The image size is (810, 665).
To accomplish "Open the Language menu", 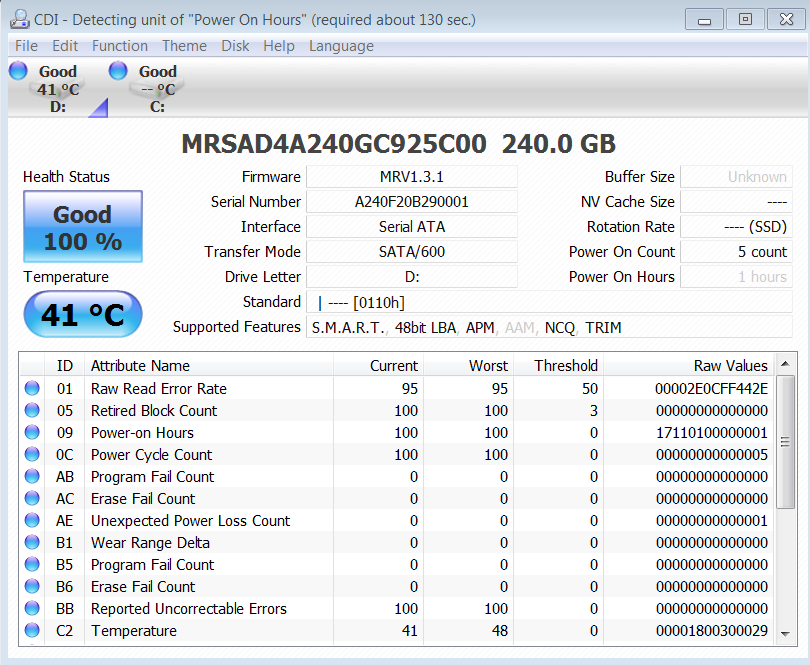I will [x=341, y=46].
